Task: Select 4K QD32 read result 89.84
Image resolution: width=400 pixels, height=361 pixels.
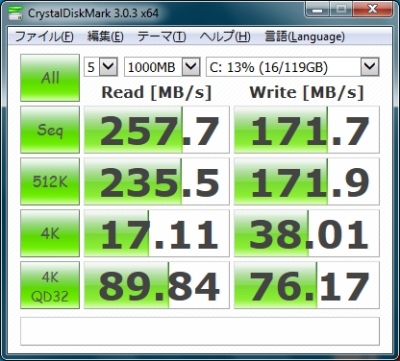Action: pyautogui.click(x=157, y=285)
